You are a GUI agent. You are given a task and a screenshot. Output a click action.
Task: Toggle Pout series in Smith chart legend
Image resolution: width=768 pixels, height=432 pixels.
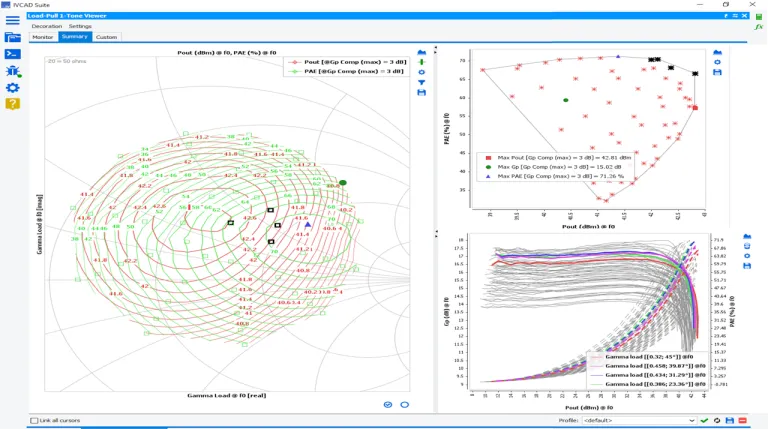(x=348, y=62)
